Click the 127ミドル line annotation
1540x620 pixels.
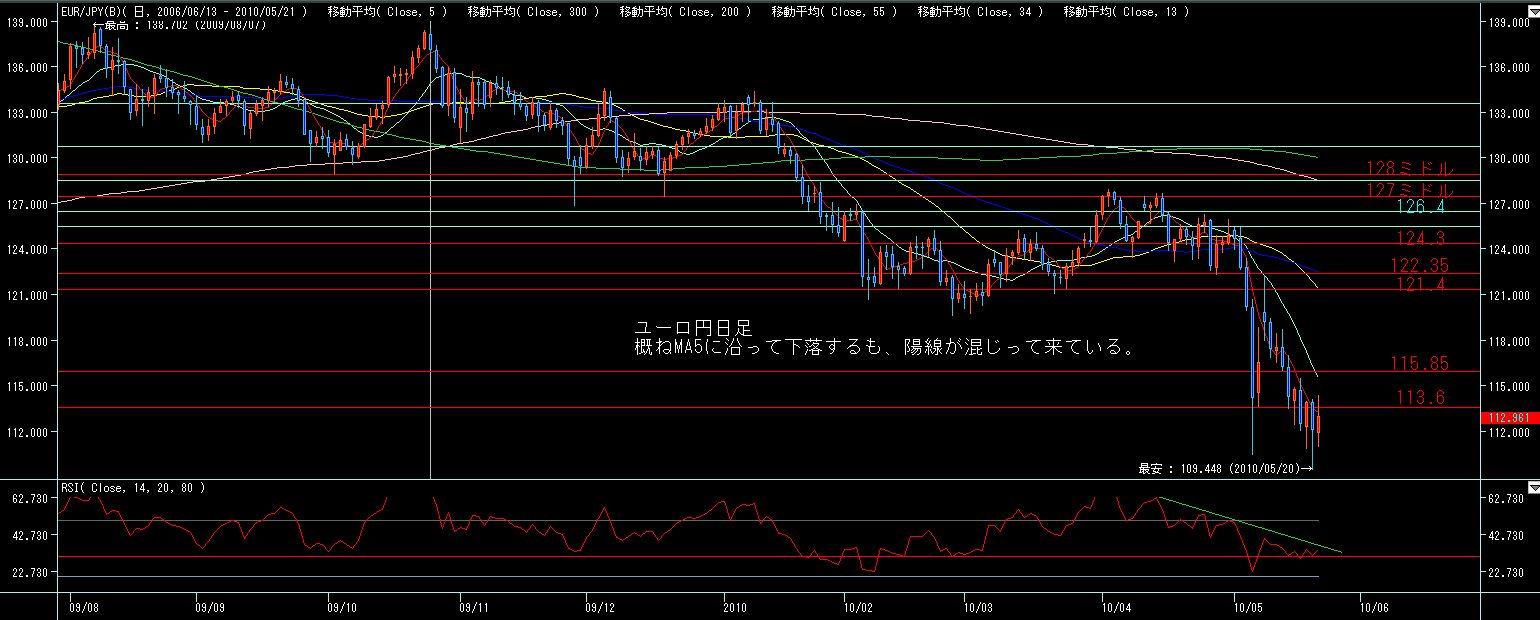(1410, 190)
